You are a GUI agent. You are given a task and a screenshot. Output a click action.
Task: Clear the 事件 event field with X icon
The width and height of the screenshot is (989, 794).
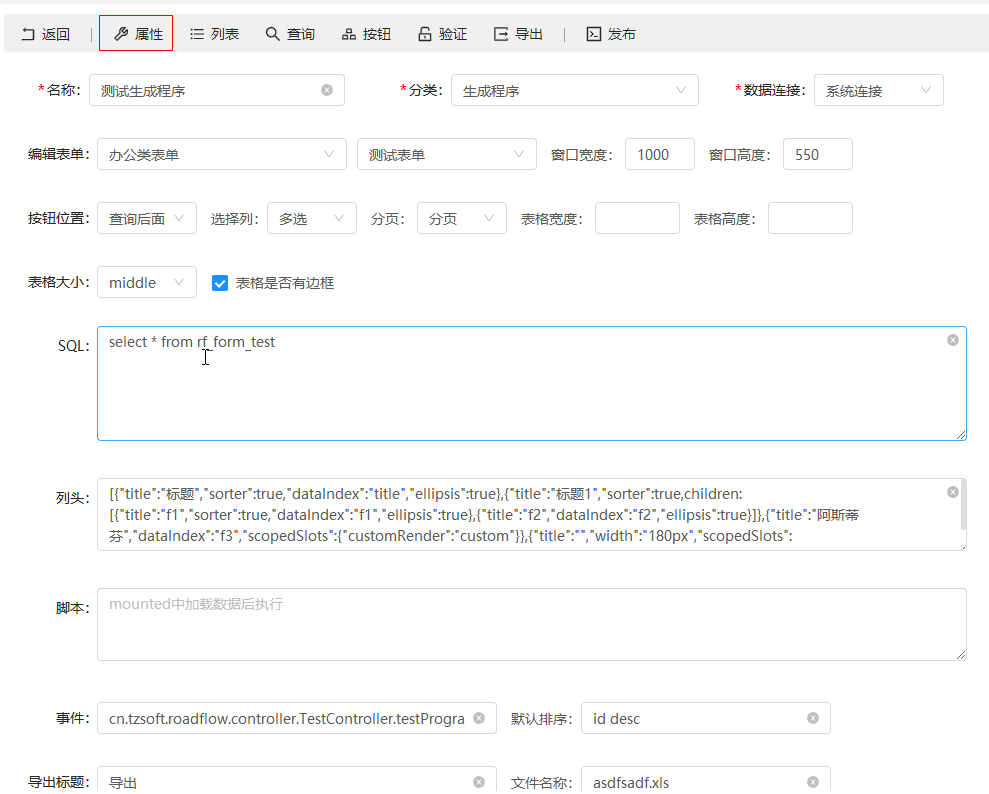479,718
